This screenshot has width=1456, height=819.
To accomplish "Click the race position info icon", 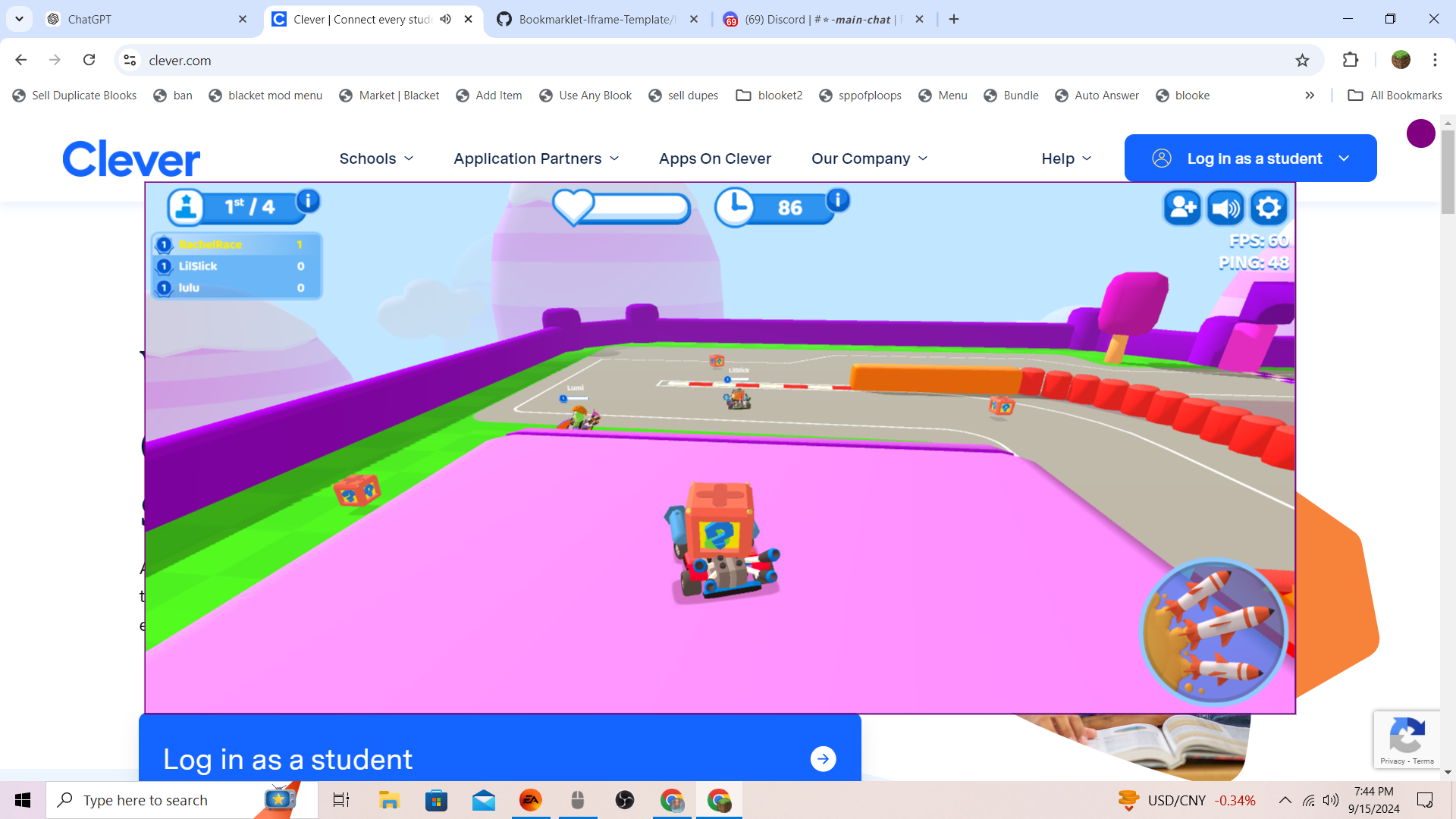I will (x=308, y=201).
